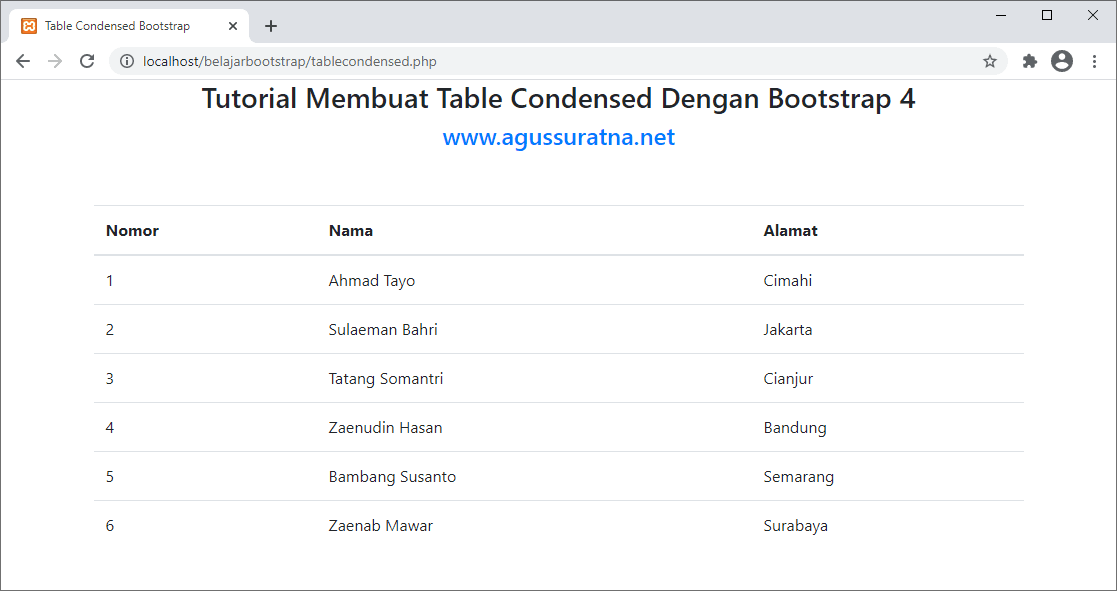Click the XAMPP favicon on the tab
This screenshot has width=1117, height=591.
point(29,26)
